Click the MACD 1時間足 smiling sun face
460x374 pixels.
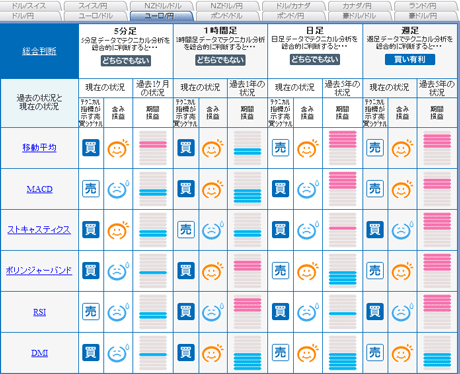pyautogui.click(x=213, y=189)
